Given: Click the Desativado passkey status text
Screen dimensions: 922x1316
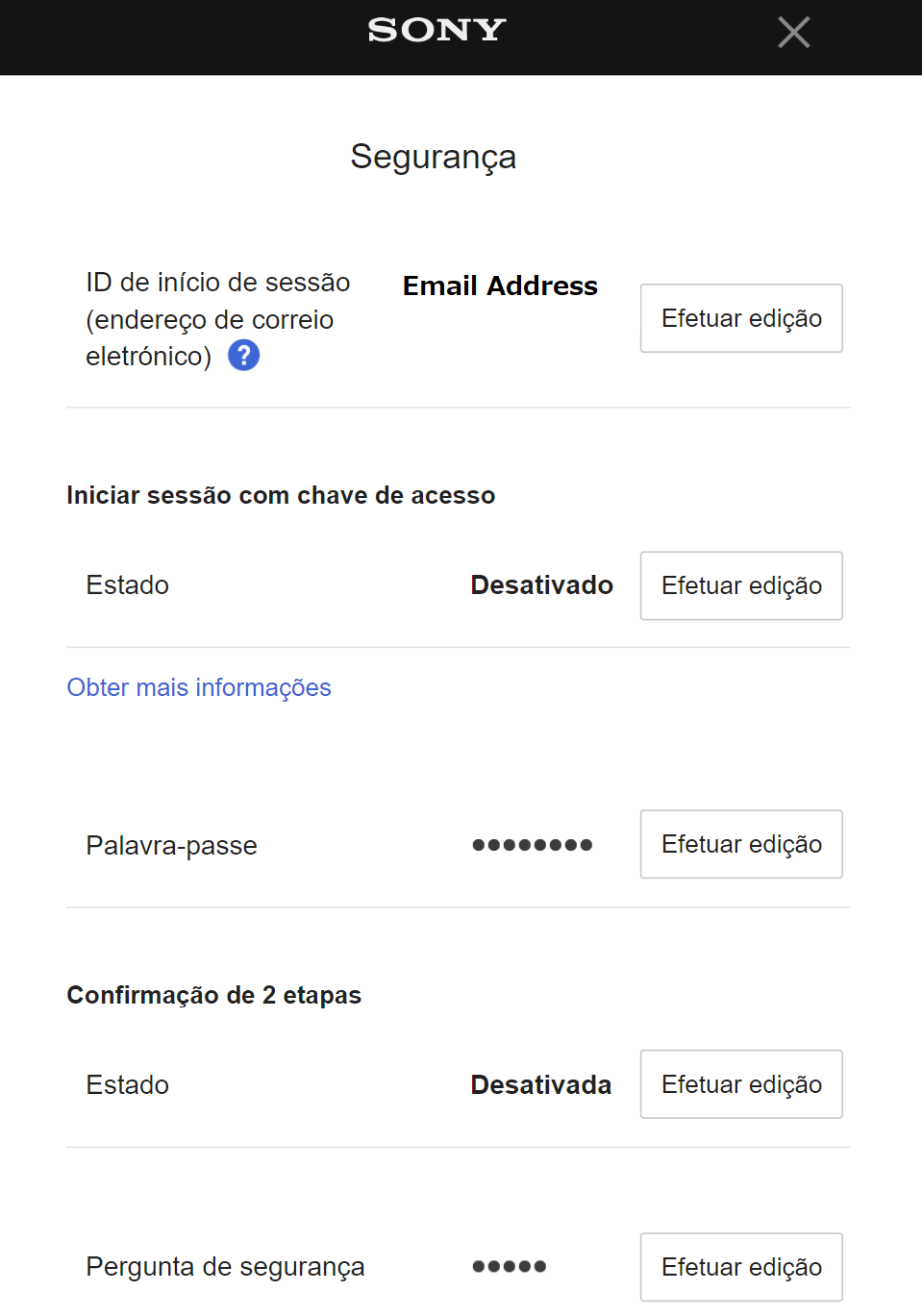Looking at the screenshot, I should click(x=541, y=585).
